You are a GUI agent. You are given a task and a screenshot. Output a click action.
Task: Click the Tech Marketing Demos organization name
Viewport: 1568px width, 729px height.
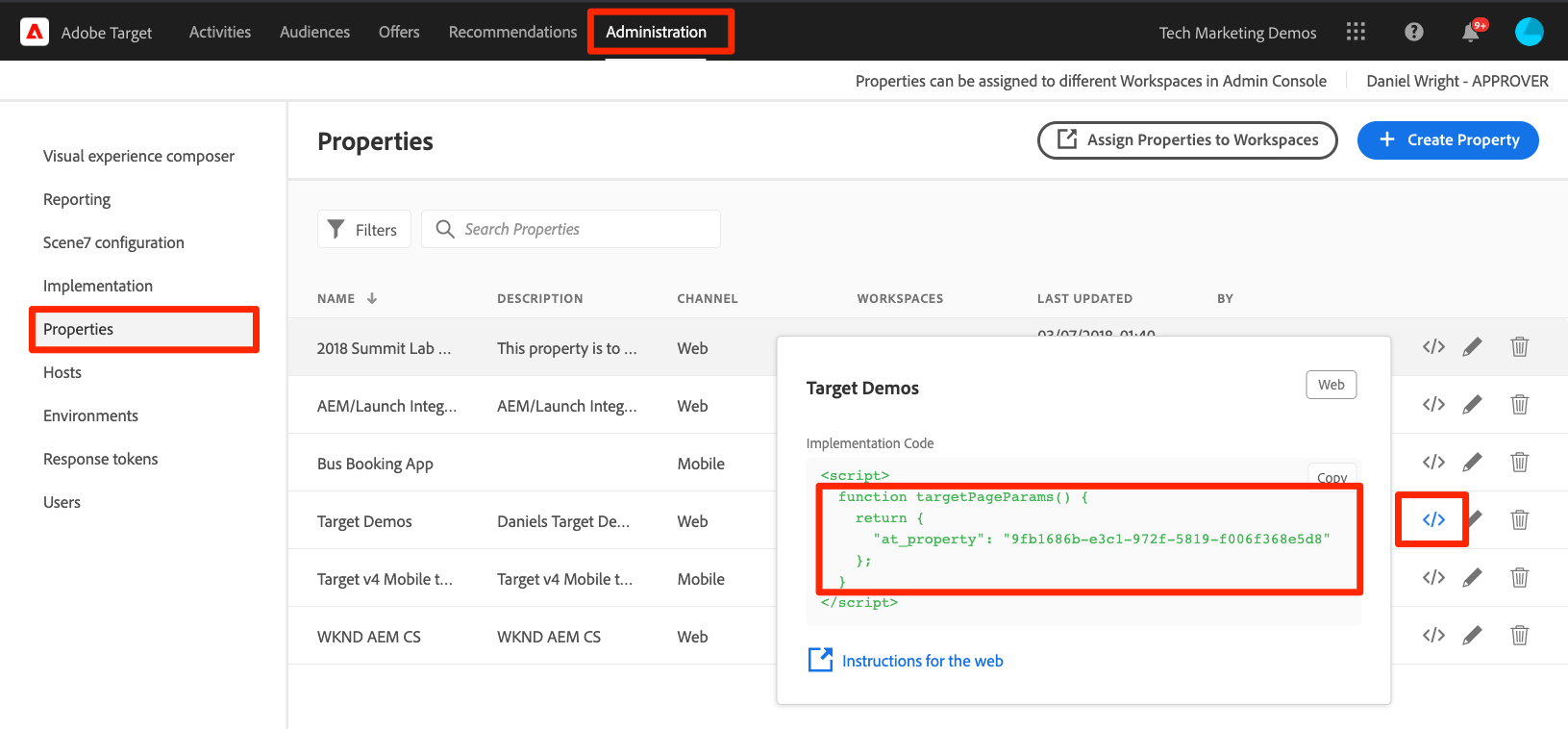[x=1237, y=33]
